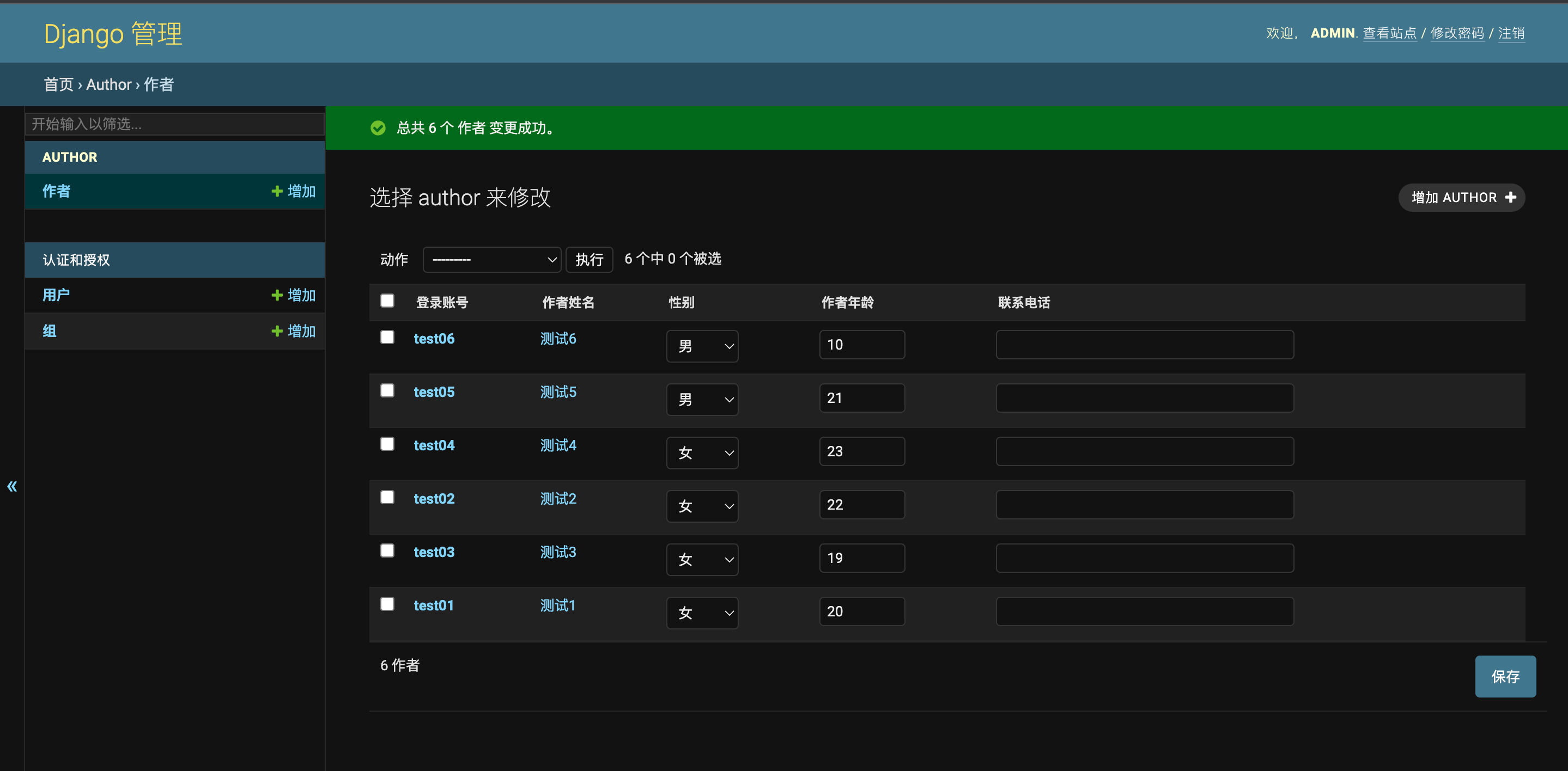Image resolution: width=1568 pixels, height=771 pixels.
Task: Check the checkbox for test03
Action: [x=387, y=550]
